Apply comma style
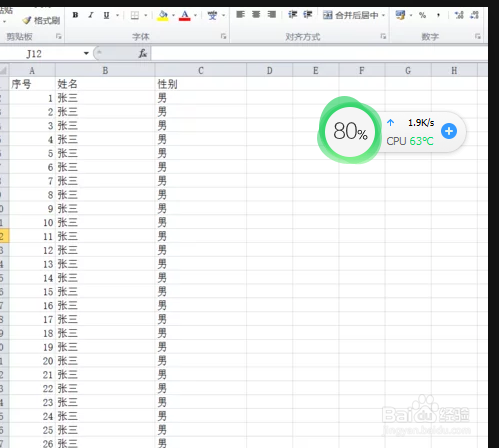Image resolution: width=499 pixels, height=448 pixels. 438,15
